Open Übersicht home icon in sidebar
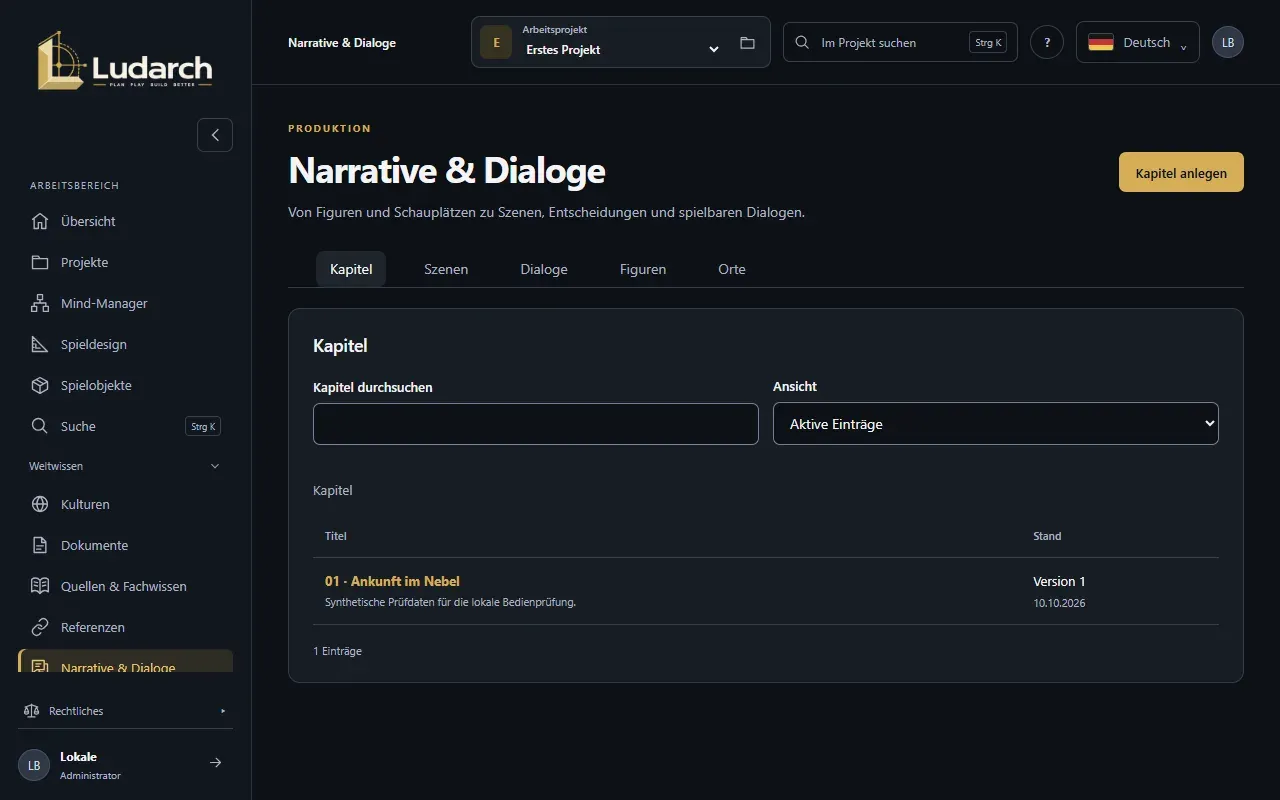Viewport: 1280px width, 800px height. tap(40, 221)
